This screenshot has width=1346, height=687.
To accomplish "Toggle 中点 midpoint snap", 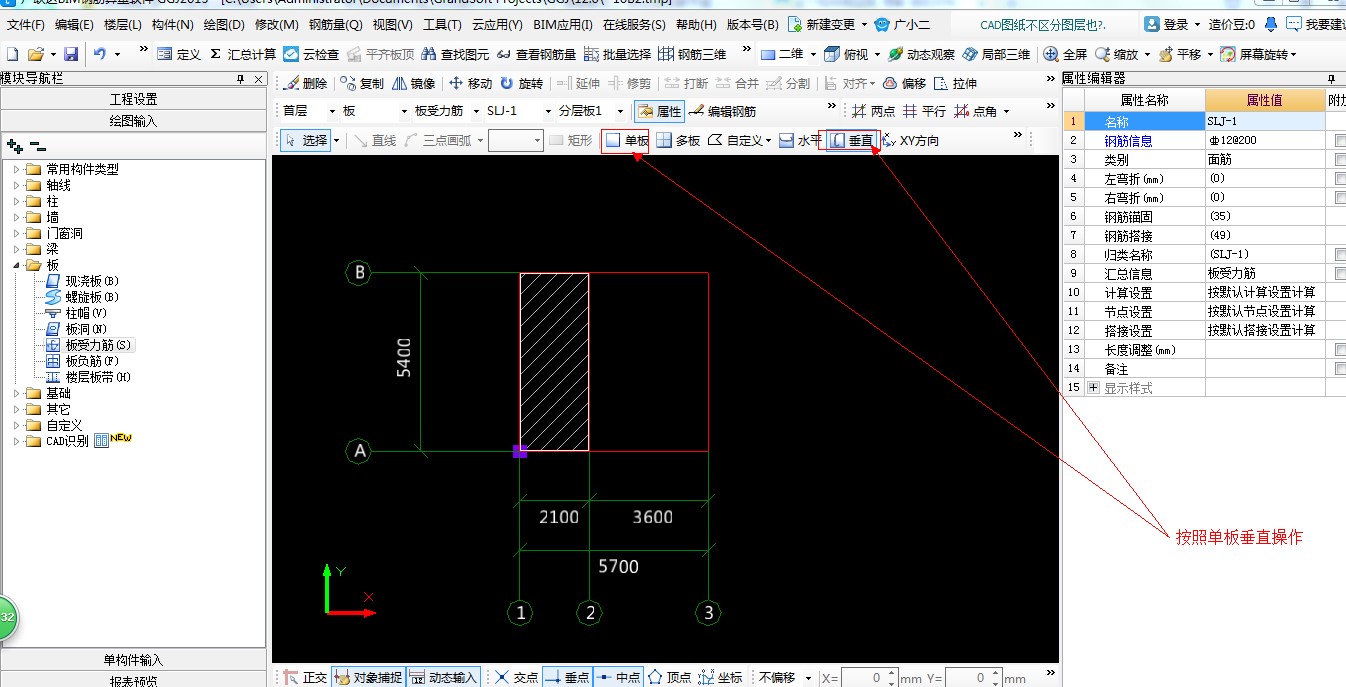I will pos(618,677).
